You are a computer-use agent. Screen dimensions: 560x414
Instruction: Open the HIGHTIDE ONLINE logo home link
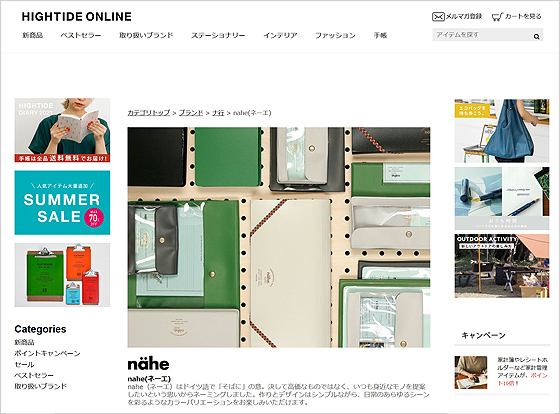76,17
